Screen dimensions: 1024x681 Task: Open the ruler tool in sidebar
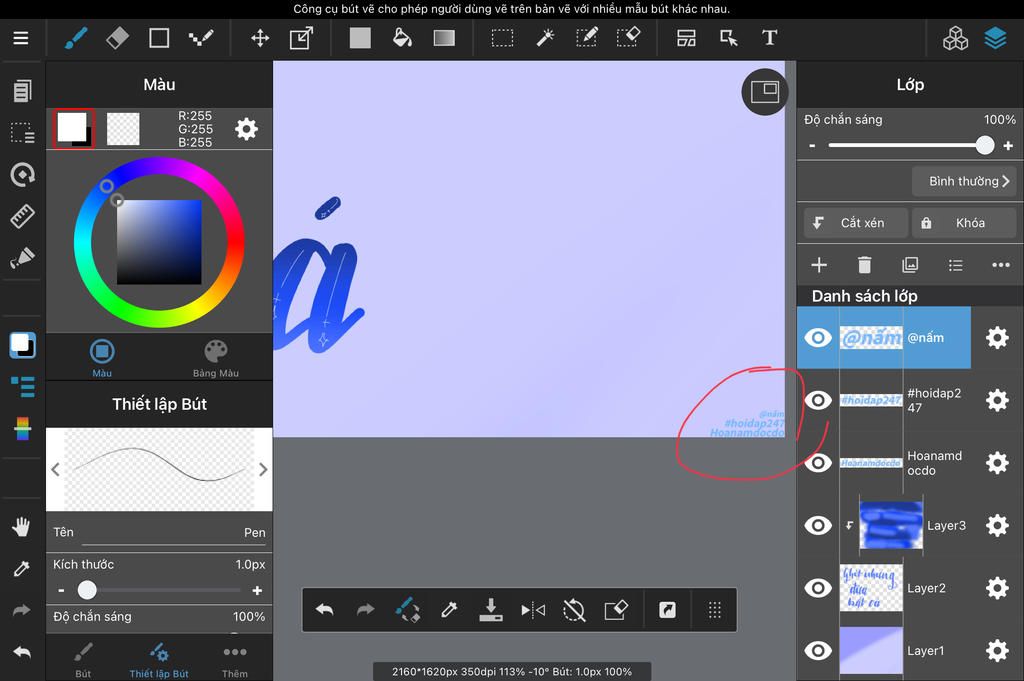(22, 216)
